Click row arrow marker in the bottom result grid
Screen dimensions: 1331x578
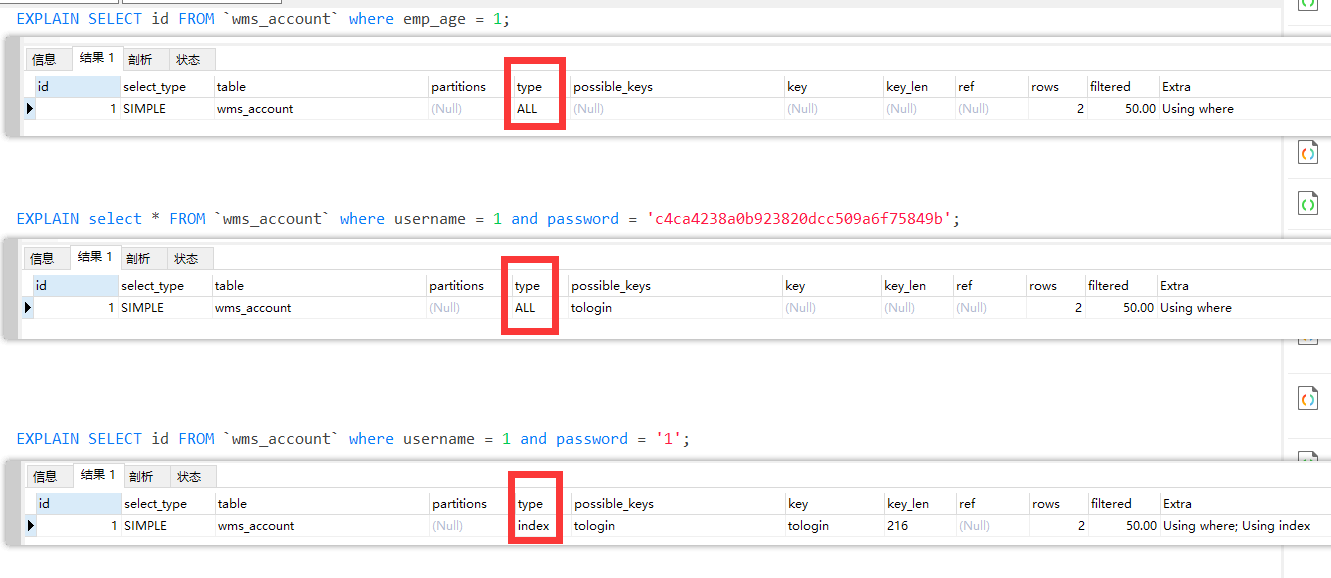[x=29, y=525]
